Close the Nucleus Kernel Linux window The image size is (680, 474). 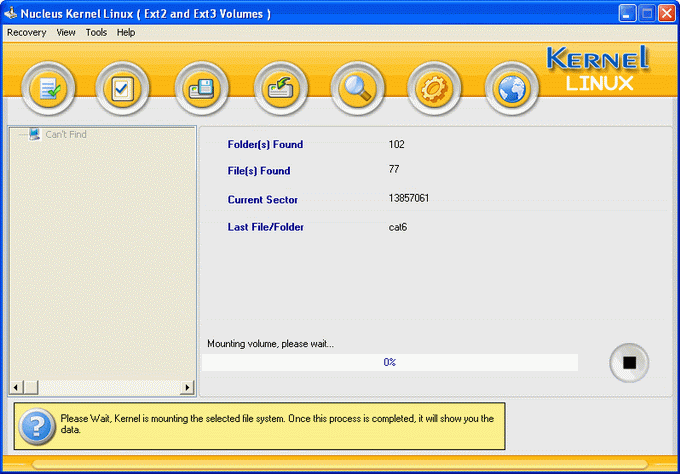tap(667, 13)
